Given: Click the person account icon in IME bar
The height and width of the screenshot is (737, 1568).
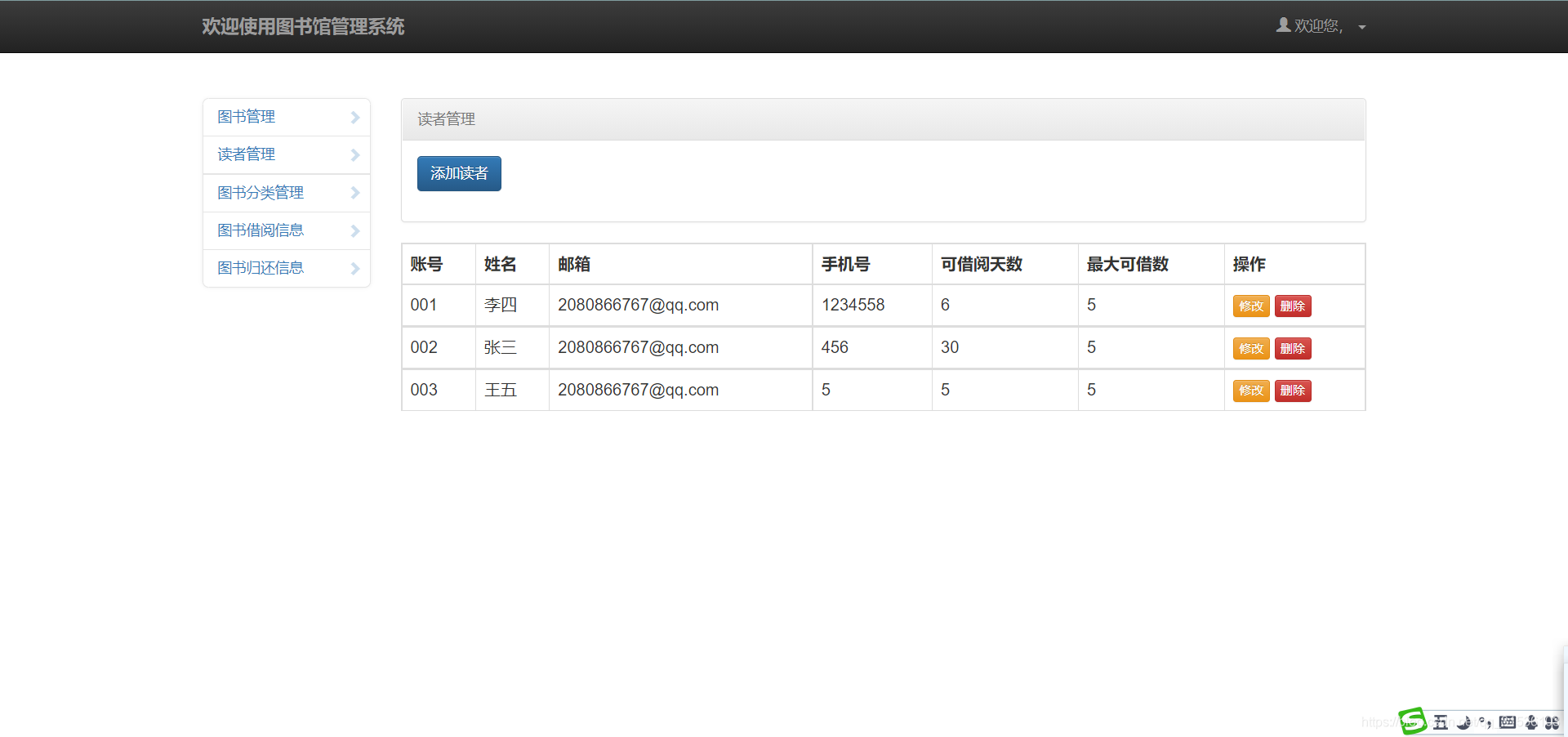Looking at the screenshot, I should (x=1531, y=722).
